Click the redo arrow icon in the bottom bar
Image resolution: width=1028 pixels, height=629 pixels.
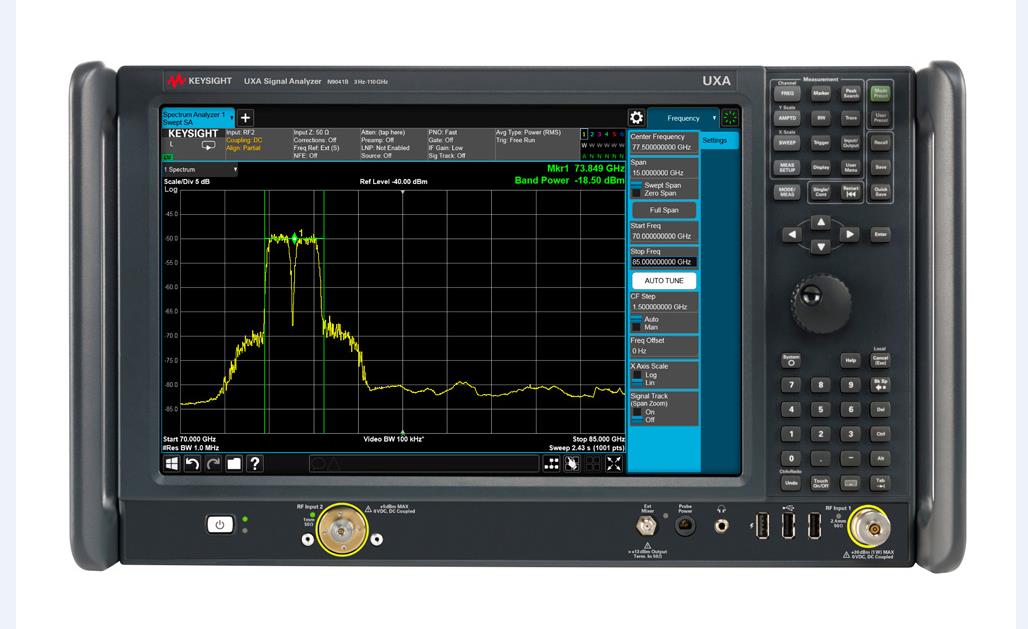coord(213,464)
